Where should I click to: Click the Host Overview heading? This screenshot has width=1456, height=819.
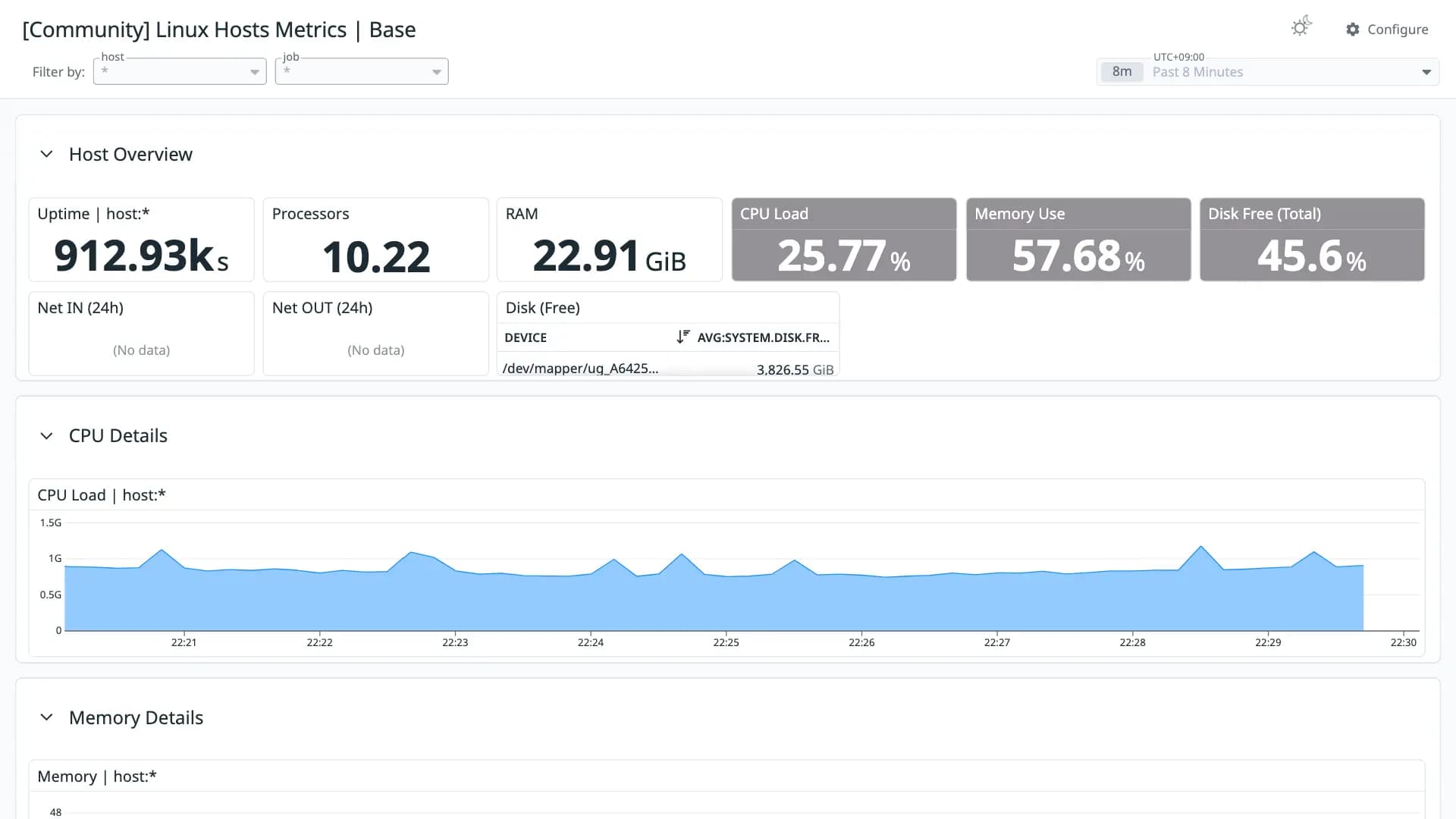tap(130, 154)
